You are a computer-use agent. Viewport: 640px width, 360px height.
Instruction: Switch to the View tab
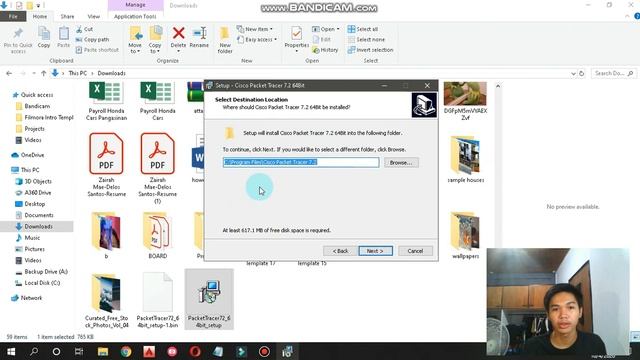point(93,16)
